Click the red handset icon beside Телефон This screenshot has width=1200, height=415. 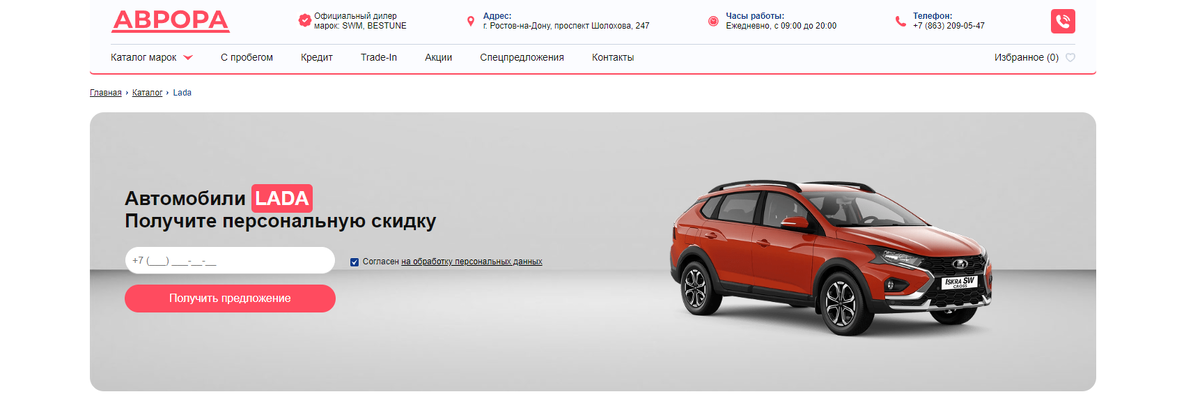pos(901,21)
